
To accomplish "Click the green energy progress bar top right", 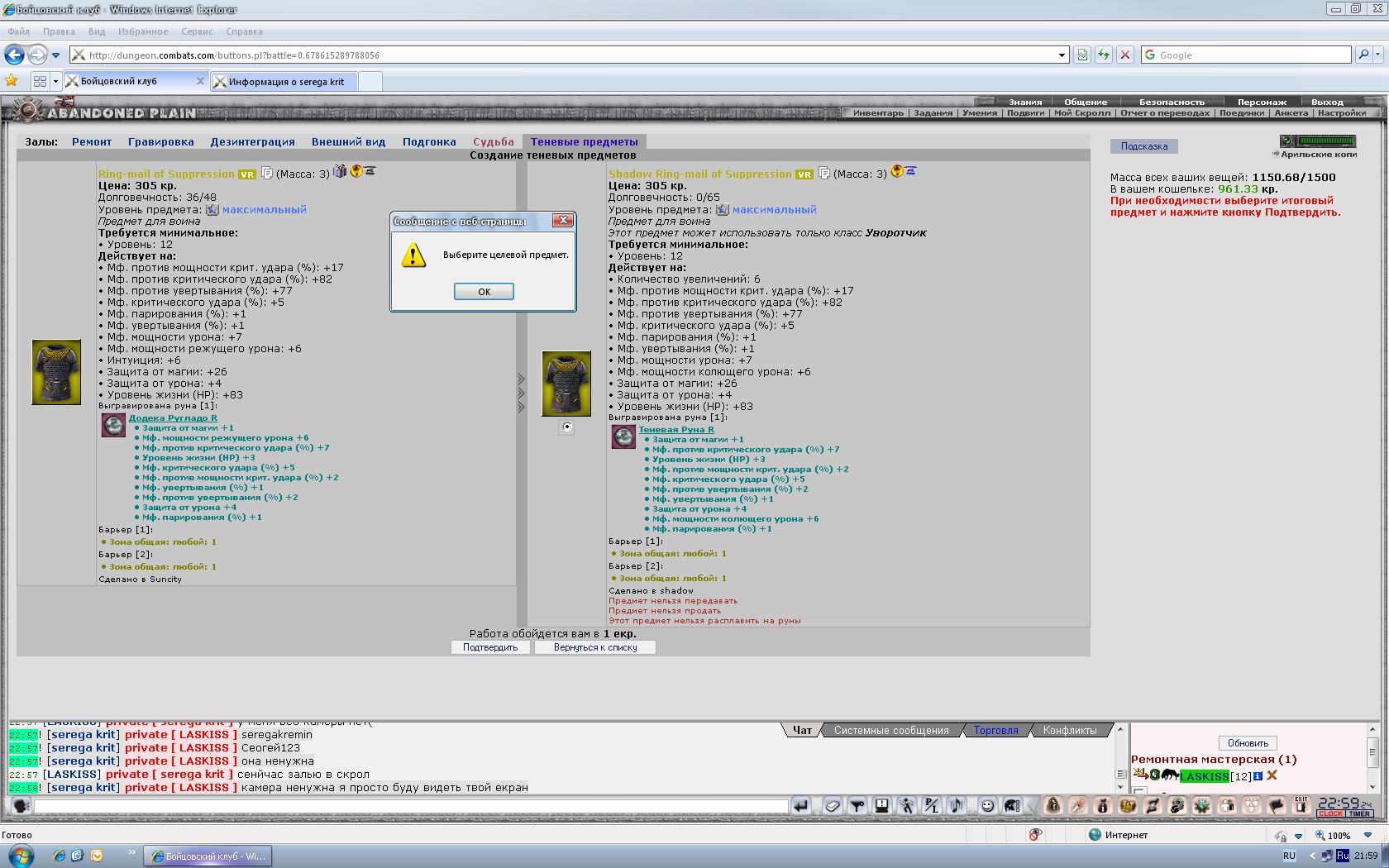I will [x=1318, y=141].
